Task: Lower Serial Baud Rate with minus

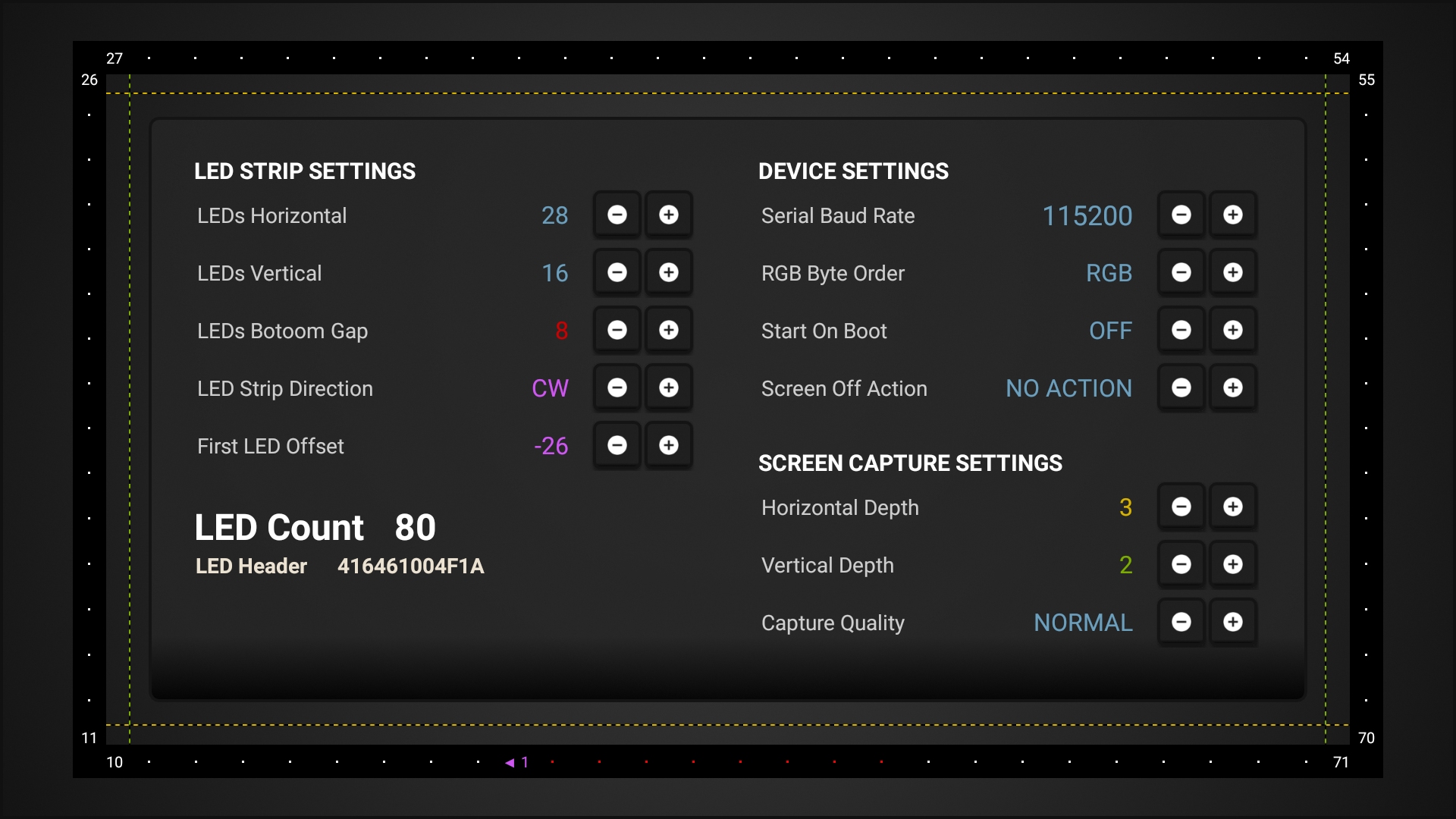Action: [x=1181, y=215]
